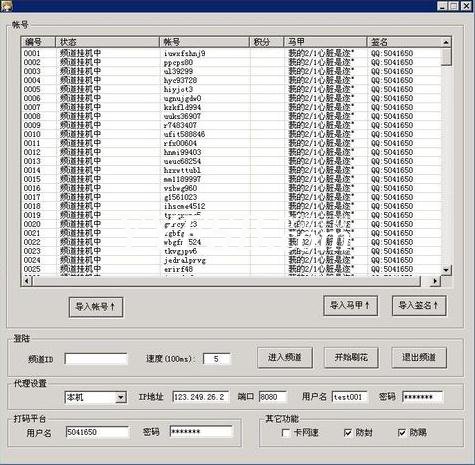Click the 进入频道 button
The height and width of the screenshot is (465, 475).
coord(285,358)
